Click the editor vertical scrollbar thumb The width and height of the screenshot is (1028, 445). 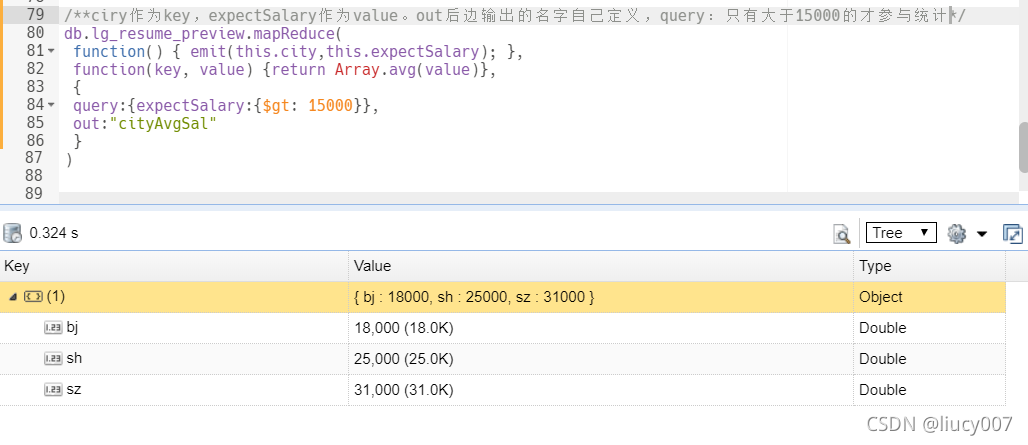point(1023,146)
